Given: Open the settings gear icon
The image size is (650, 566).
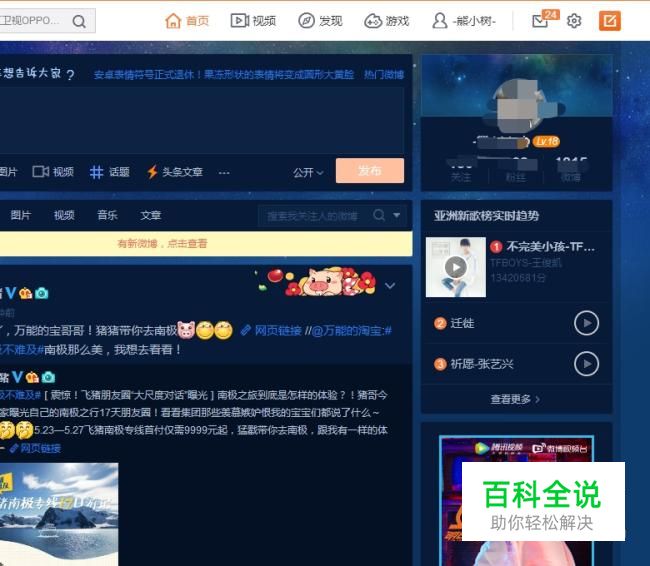Looking at the screenshot, I should tap(574, 21).
